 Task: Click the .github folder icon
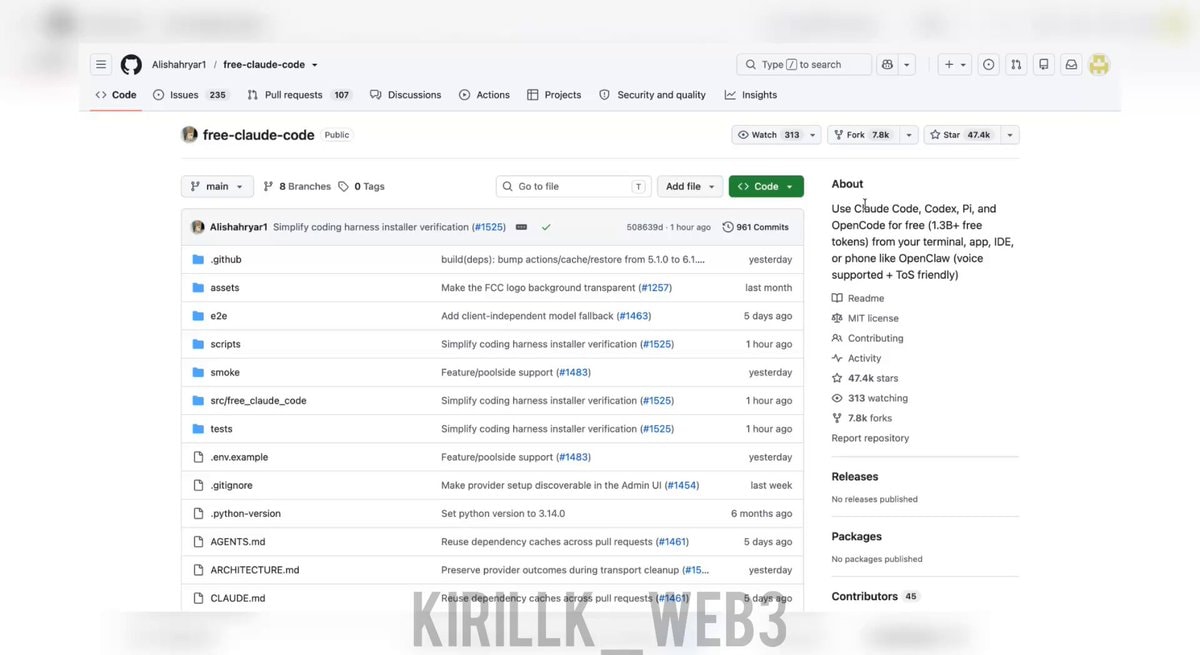coord(198,259)
